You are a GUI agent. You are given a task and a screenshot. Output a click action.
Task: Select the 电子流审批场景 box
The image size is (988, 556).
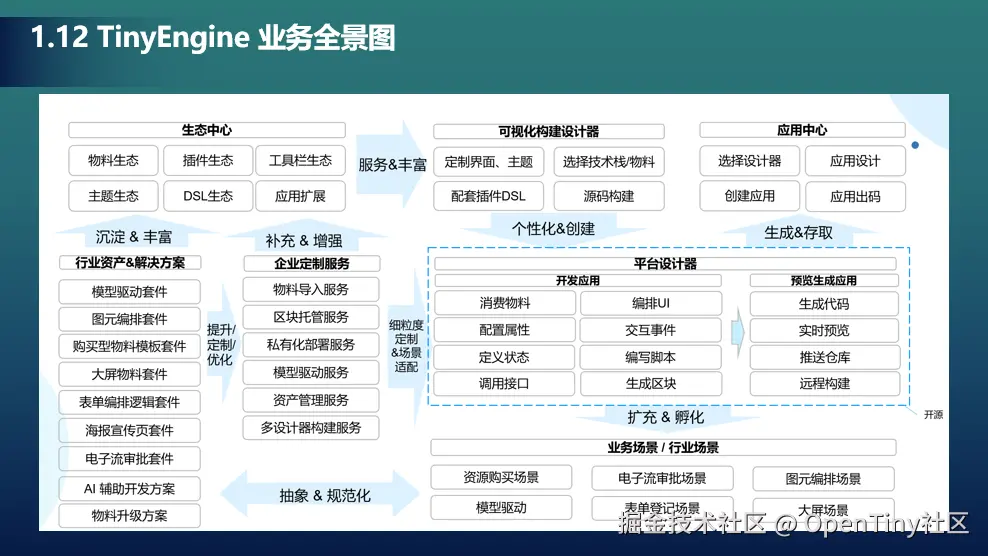coord(662,478)
